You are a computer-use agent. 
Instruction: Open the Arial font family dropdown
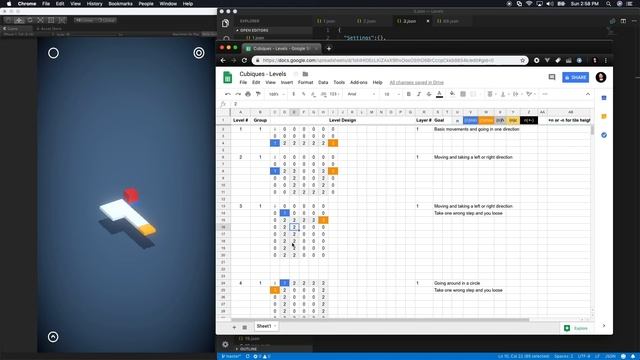(361, 94)
